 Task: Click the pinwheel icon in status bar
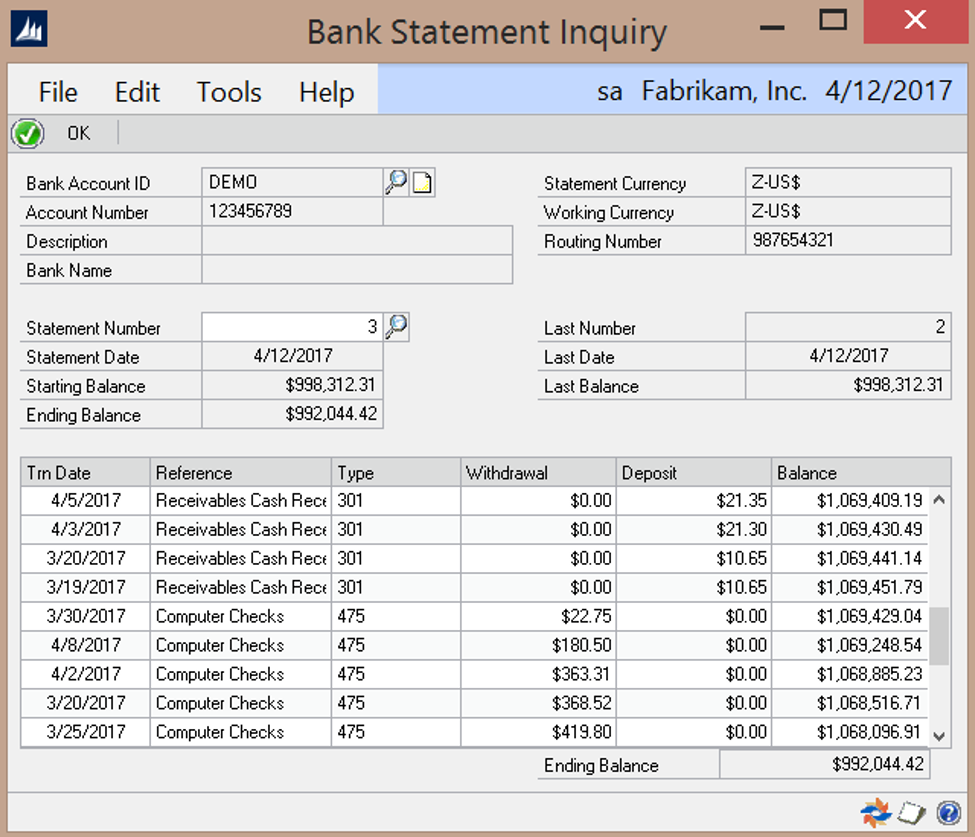876,813
